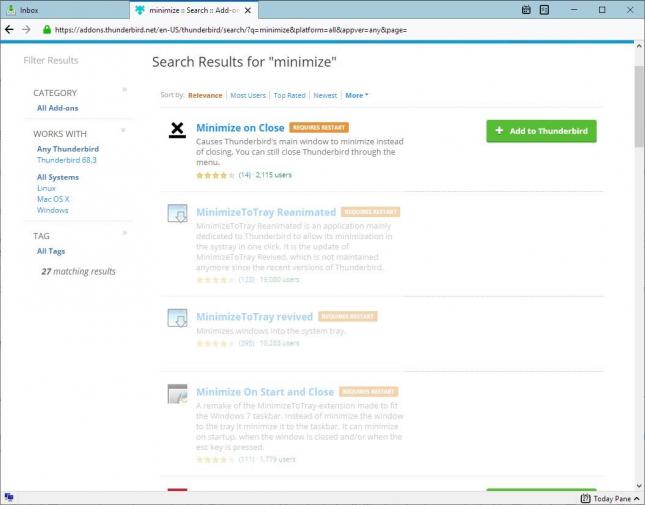645x505 pixels.
Task: Click the Minimize on Close add-on icon
Action: pos(177,130)
